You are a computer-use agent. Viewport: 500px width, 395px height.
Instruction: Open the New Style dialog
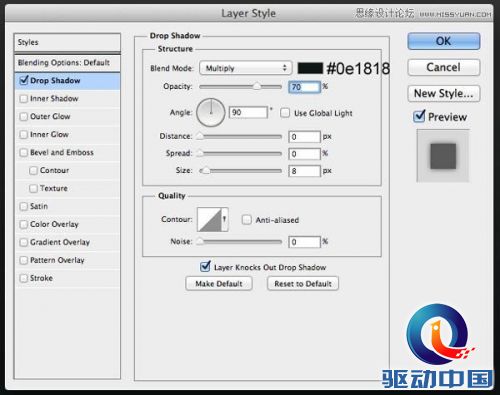[x=444, y=93]
